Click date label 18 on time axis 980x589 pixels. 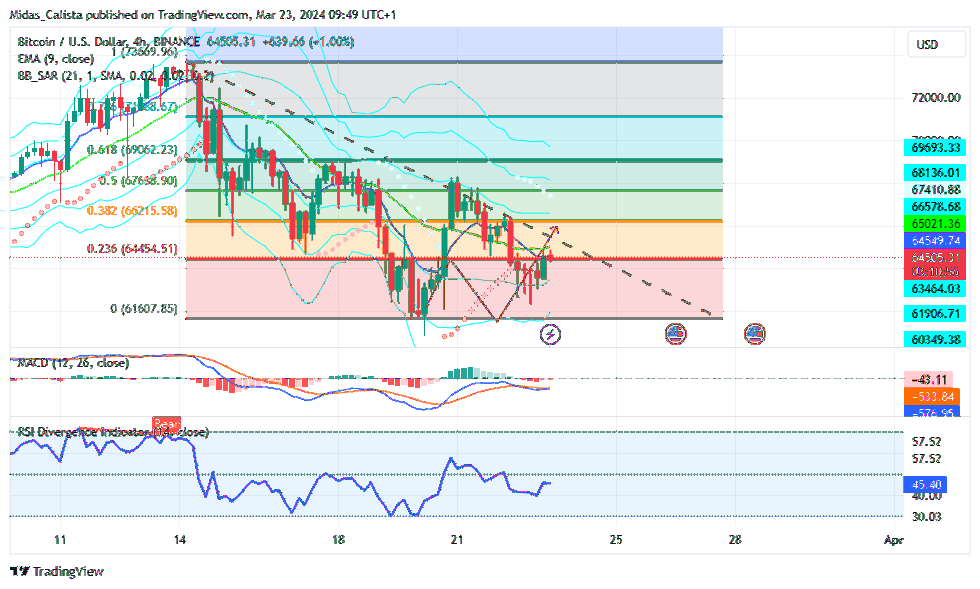coord(338,540)
